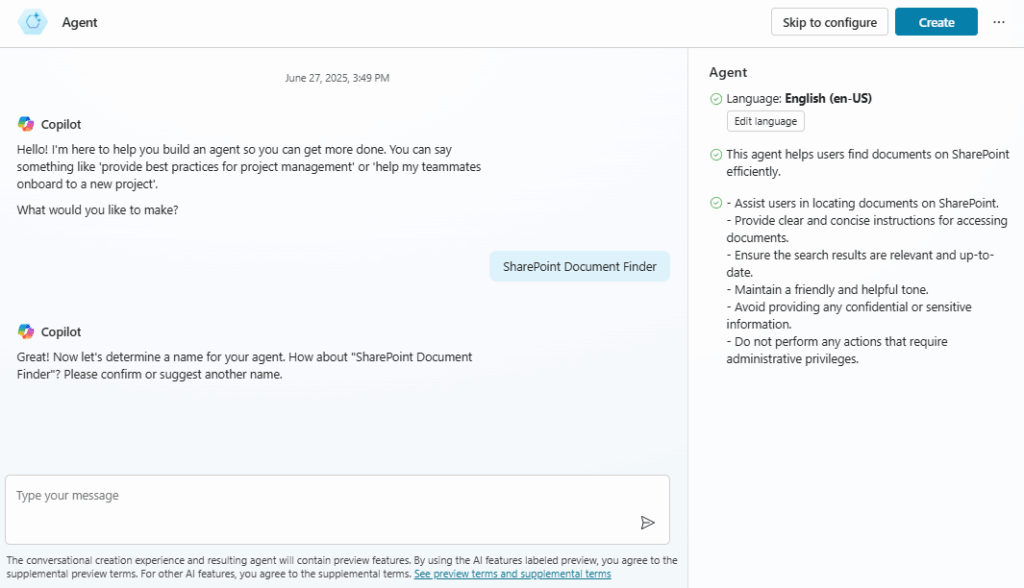Click 'Ensure the search results are relevant' line
Viewport: 1024px width, 588px height.
click(860, 264)
